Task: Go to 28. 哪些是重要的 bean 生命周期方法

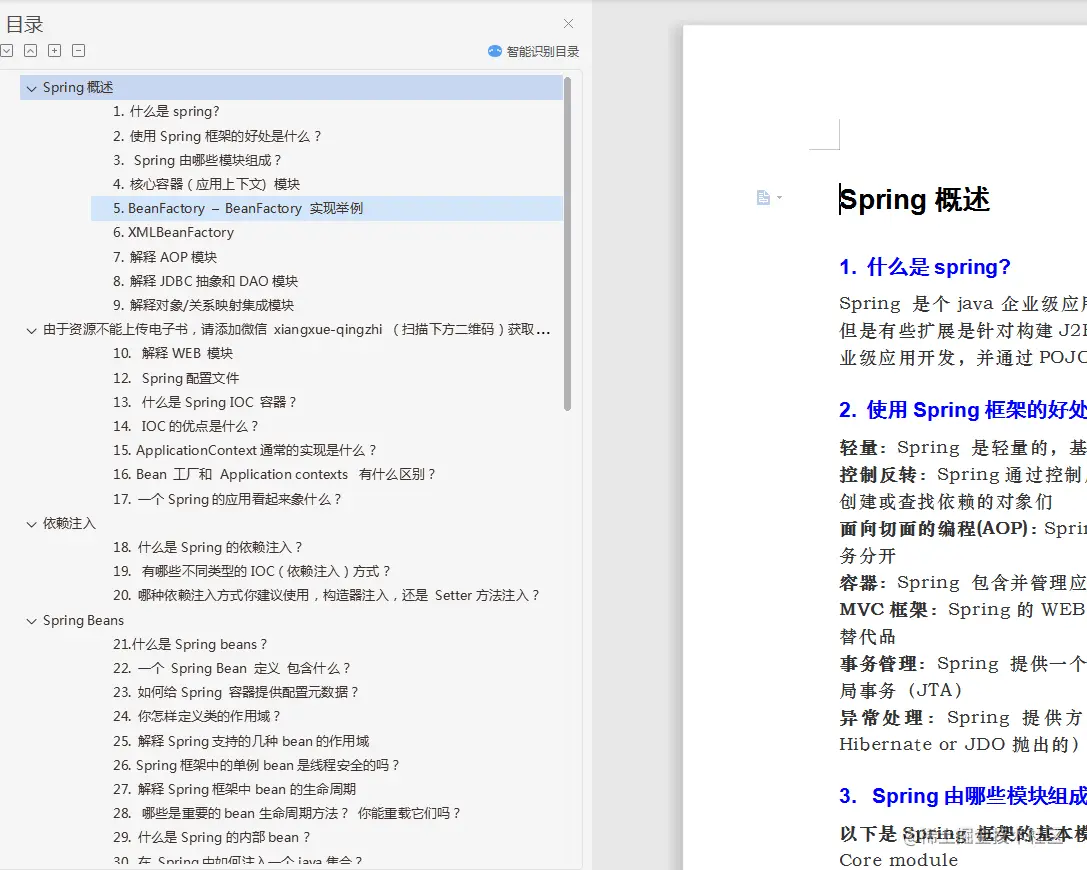Action: 286,813
